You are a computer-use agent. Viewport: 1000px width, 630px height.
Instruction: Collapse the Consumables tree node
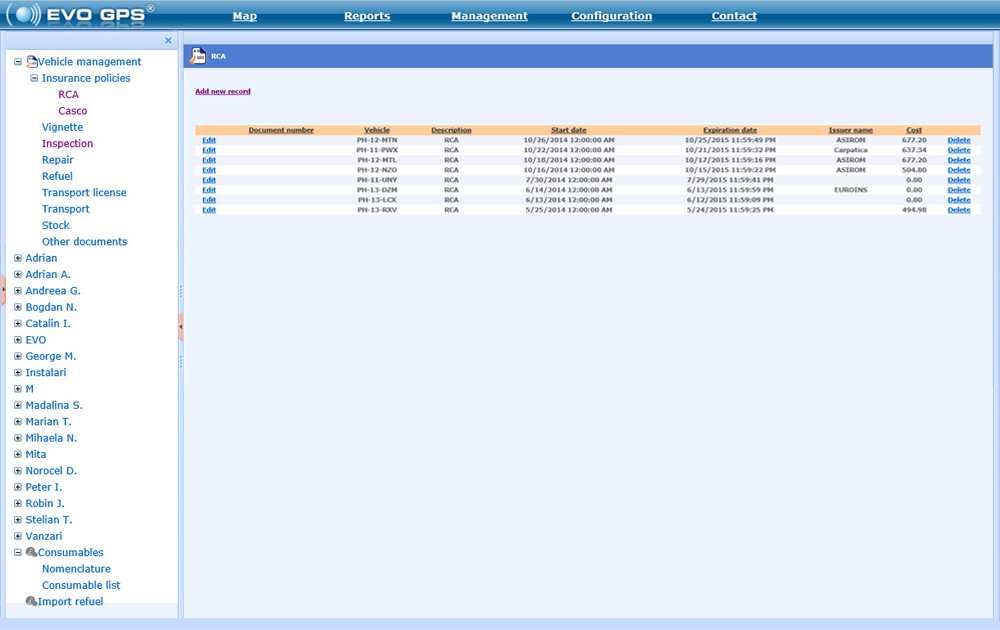18,552
